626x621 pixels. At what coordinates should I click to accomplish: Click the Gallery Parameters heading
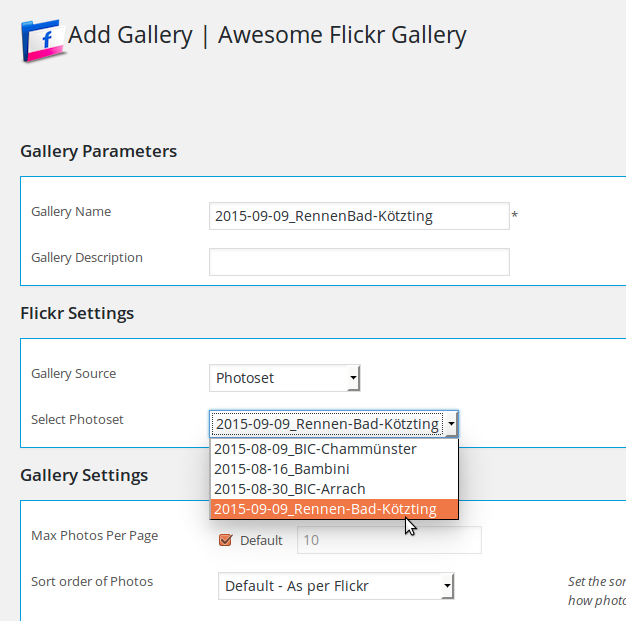99,151
